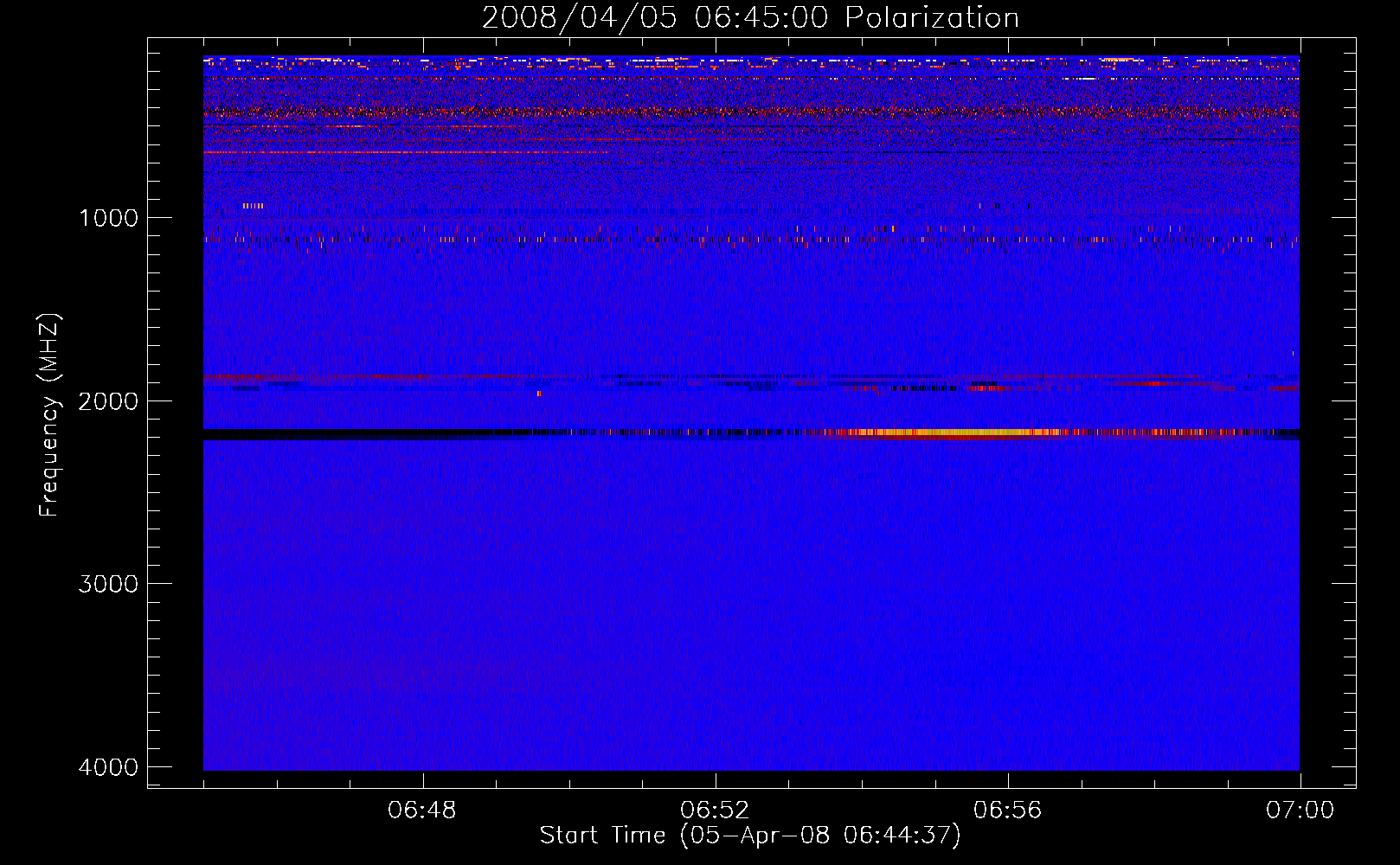This screenshot has width=1400, height=865.
Task: Click the 07:00 time tick label
Action: (1300, 811)
